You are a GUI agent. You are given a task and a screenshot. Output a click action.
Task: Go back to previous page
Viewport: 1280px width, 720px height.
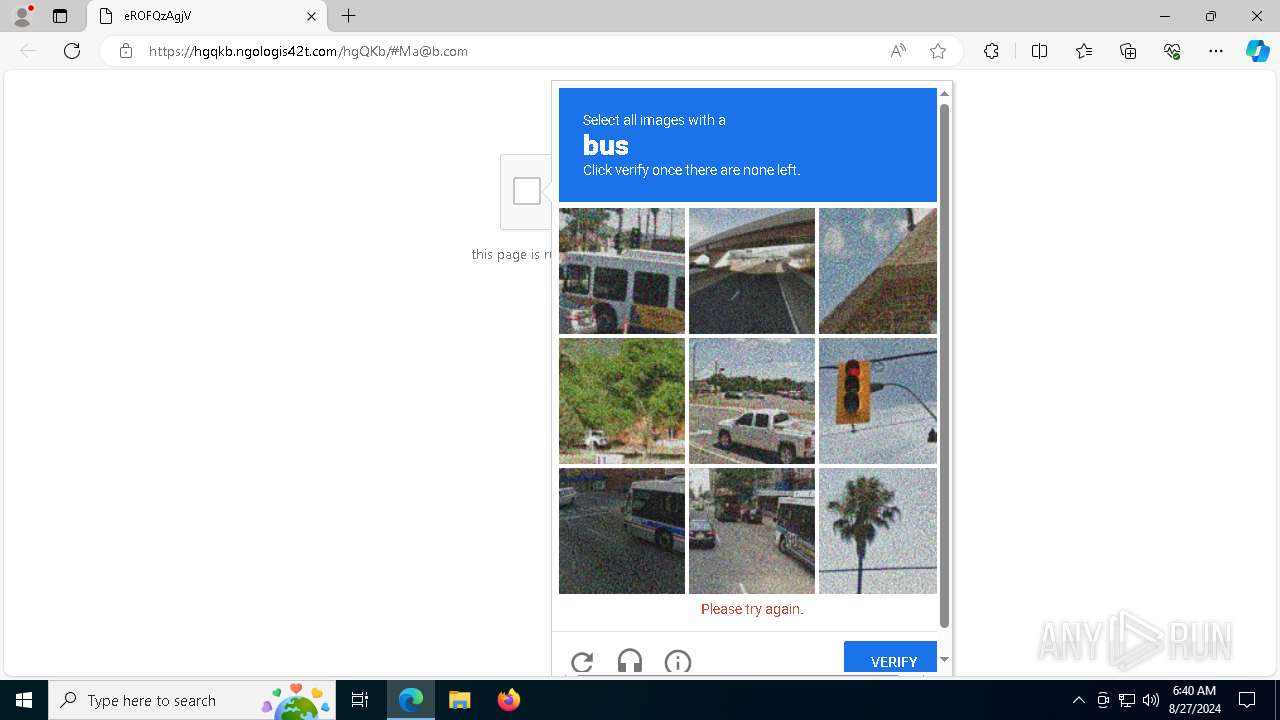[28, 51]
